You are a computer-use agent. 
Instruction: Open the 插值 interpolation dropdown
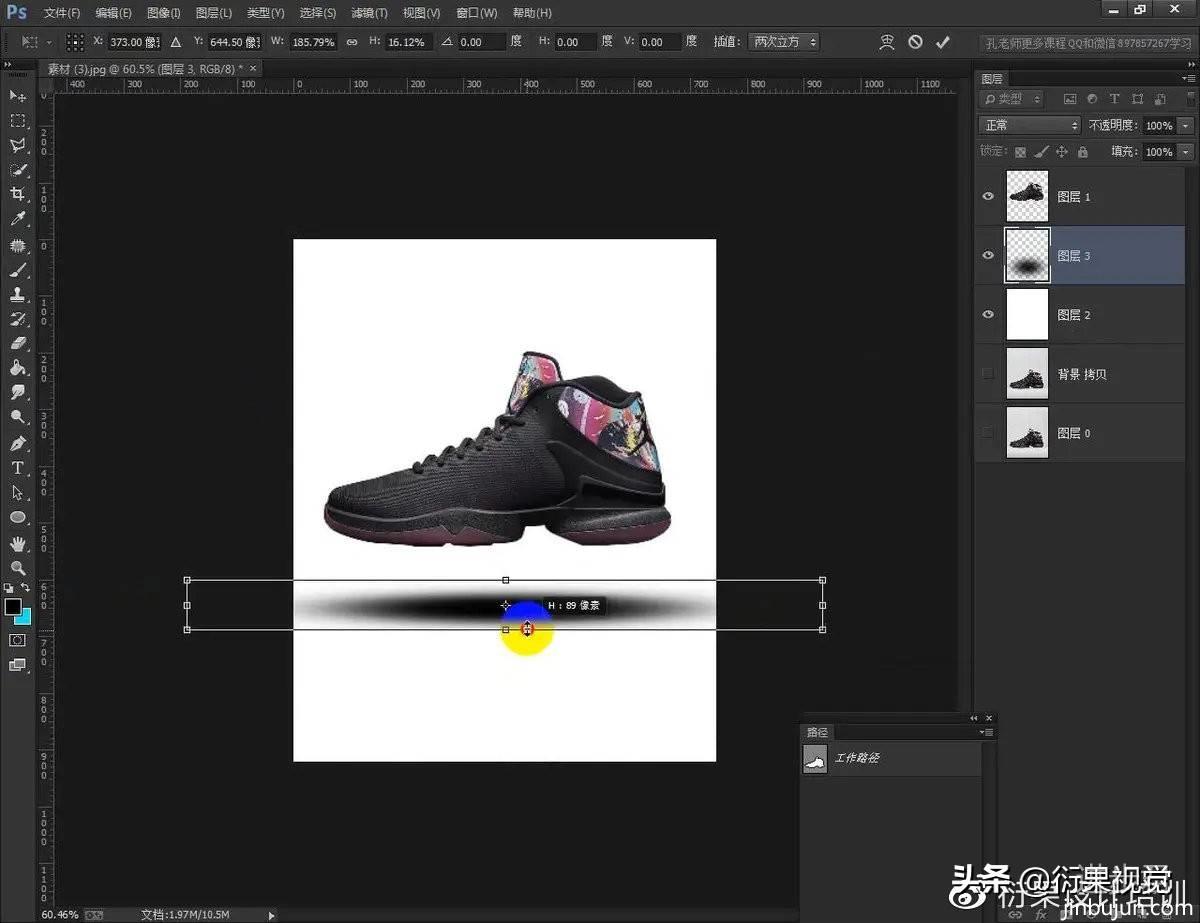(783, 42)
